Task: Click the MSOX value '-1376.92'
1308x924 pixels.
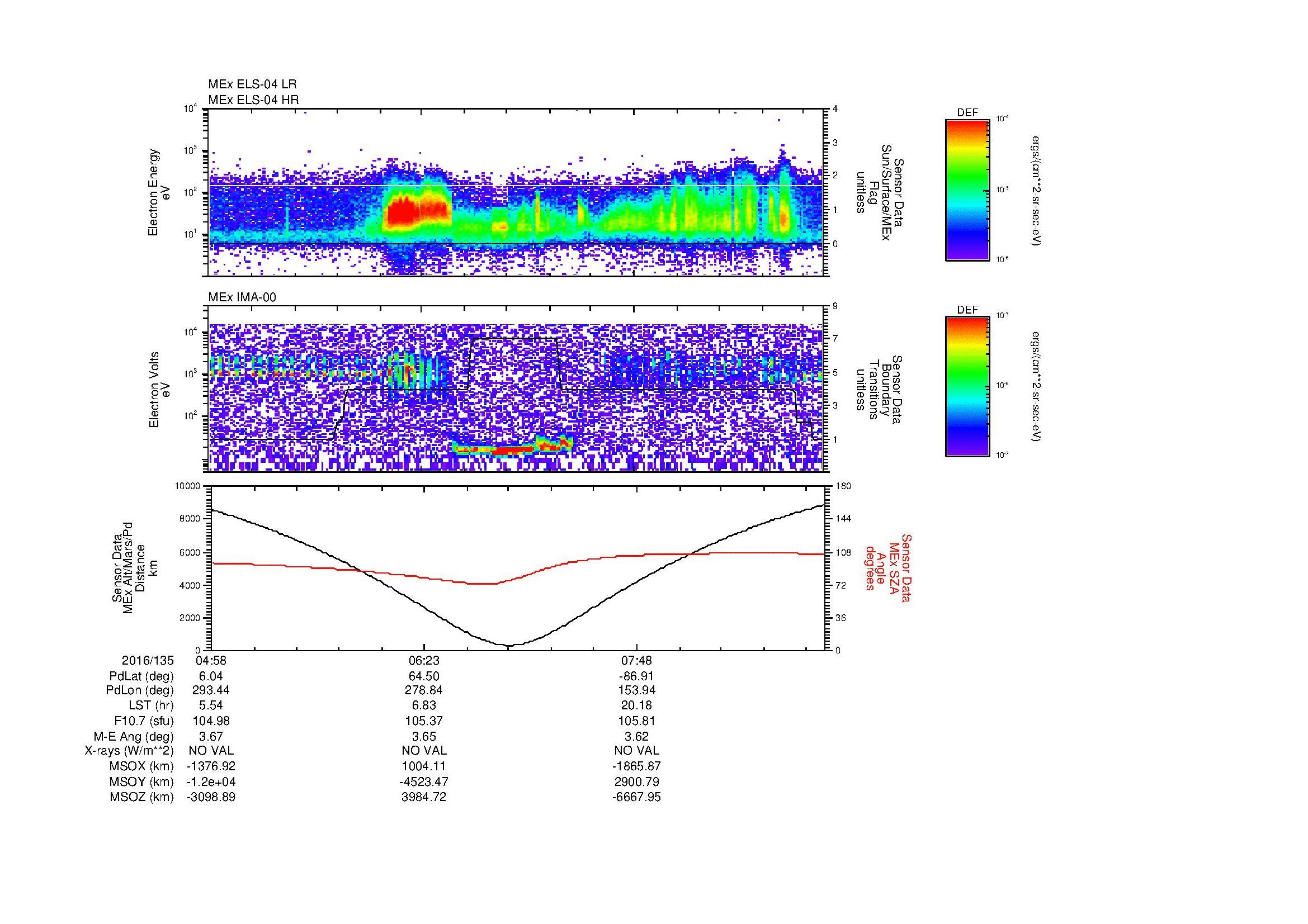Action: [211, 766]
